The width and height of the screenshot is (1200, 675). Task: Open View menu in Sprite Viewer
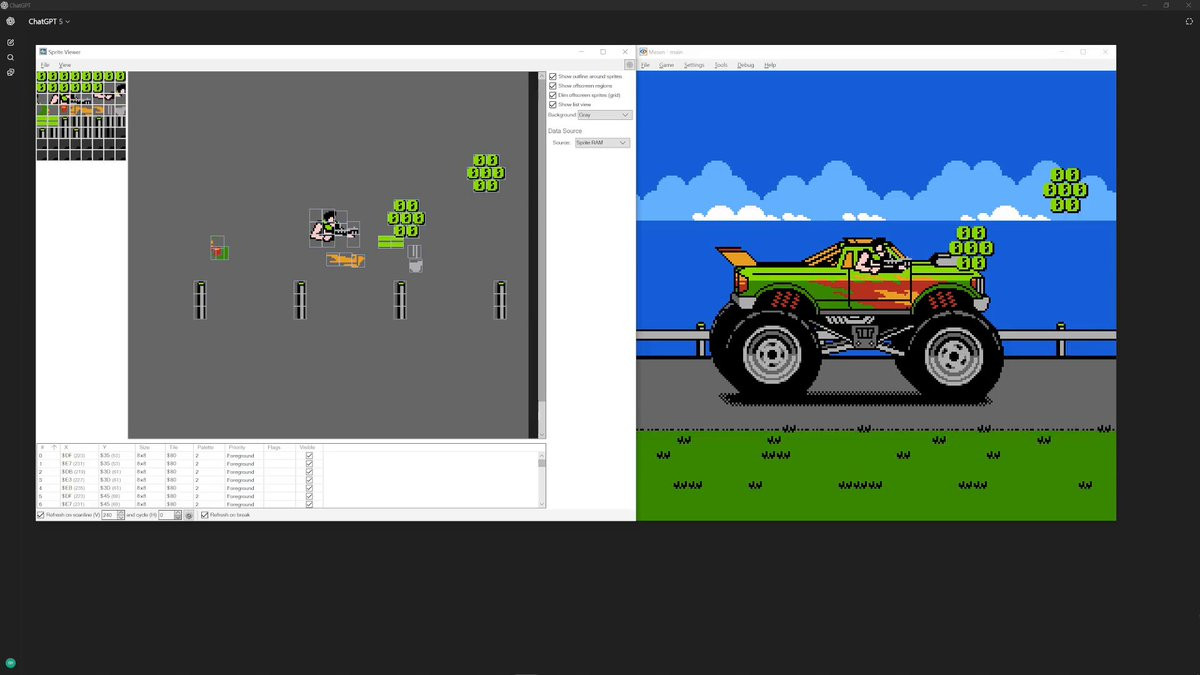(x=65, y=65)
